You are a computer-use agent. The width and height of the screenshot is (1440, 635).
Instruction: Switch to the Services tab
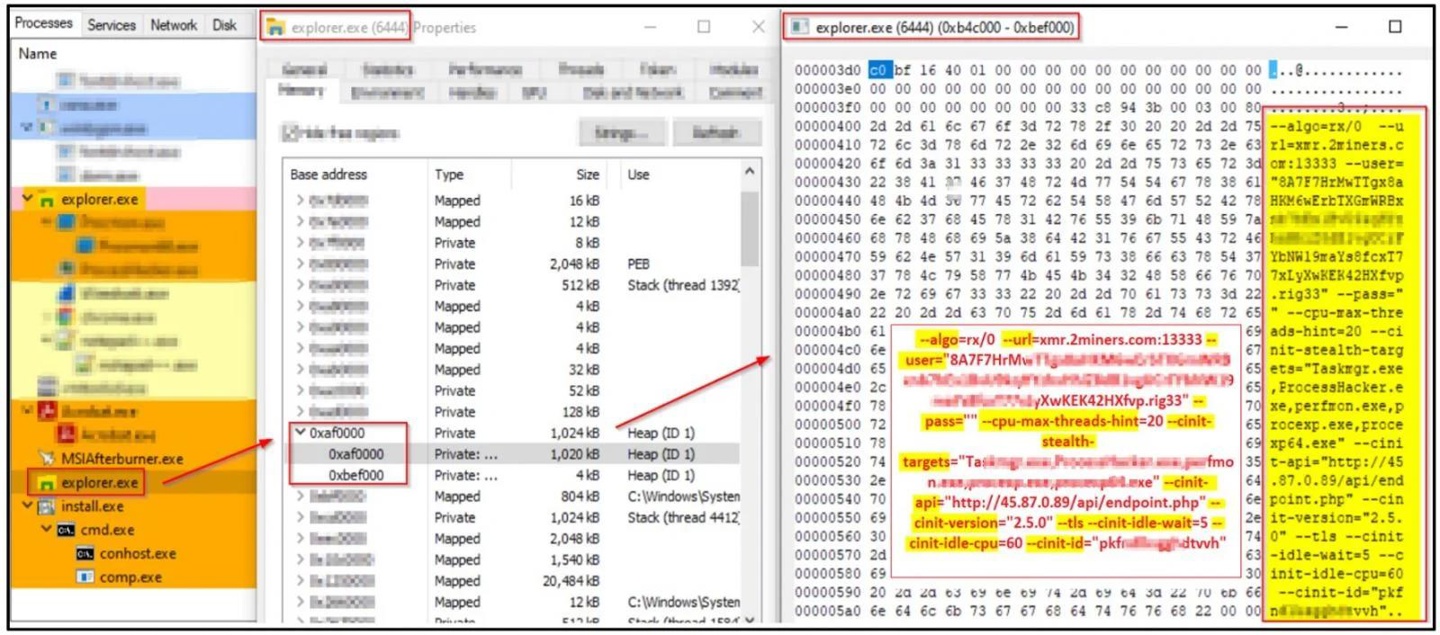click(111, 25)
